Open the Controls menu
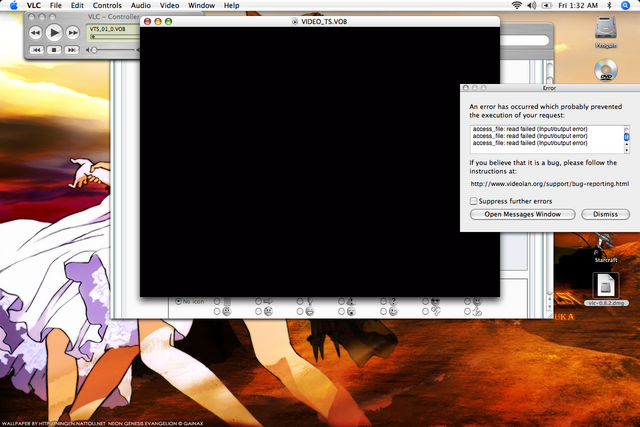Viewport: 640px width, 427px height. click(107, 5)
